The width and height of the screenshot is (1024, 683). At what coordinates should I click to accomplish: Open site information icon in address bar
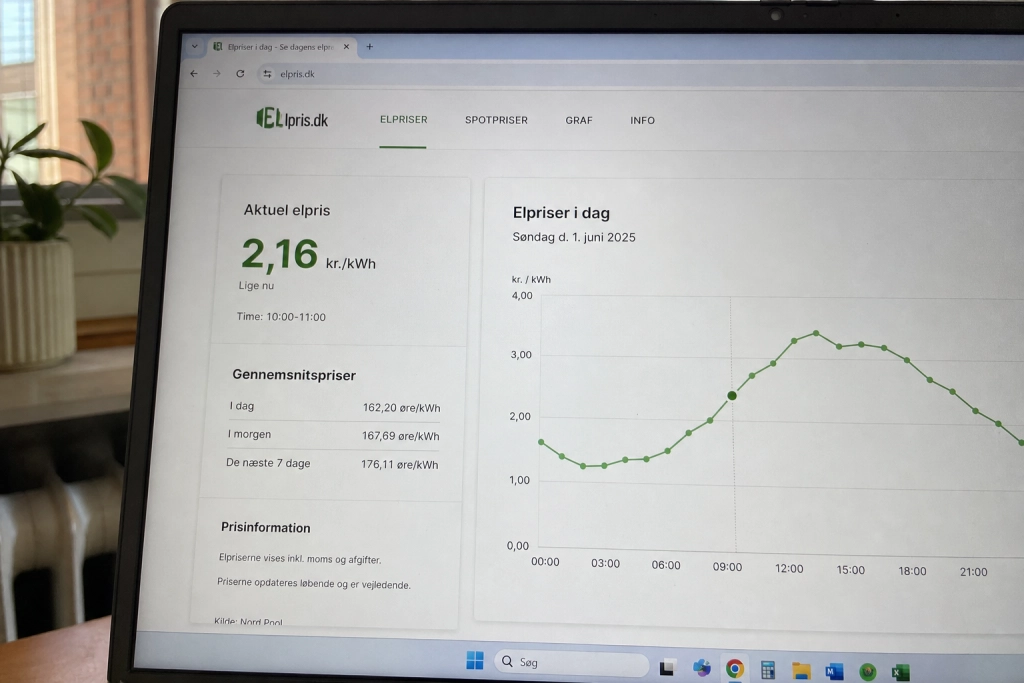point(267,74)
